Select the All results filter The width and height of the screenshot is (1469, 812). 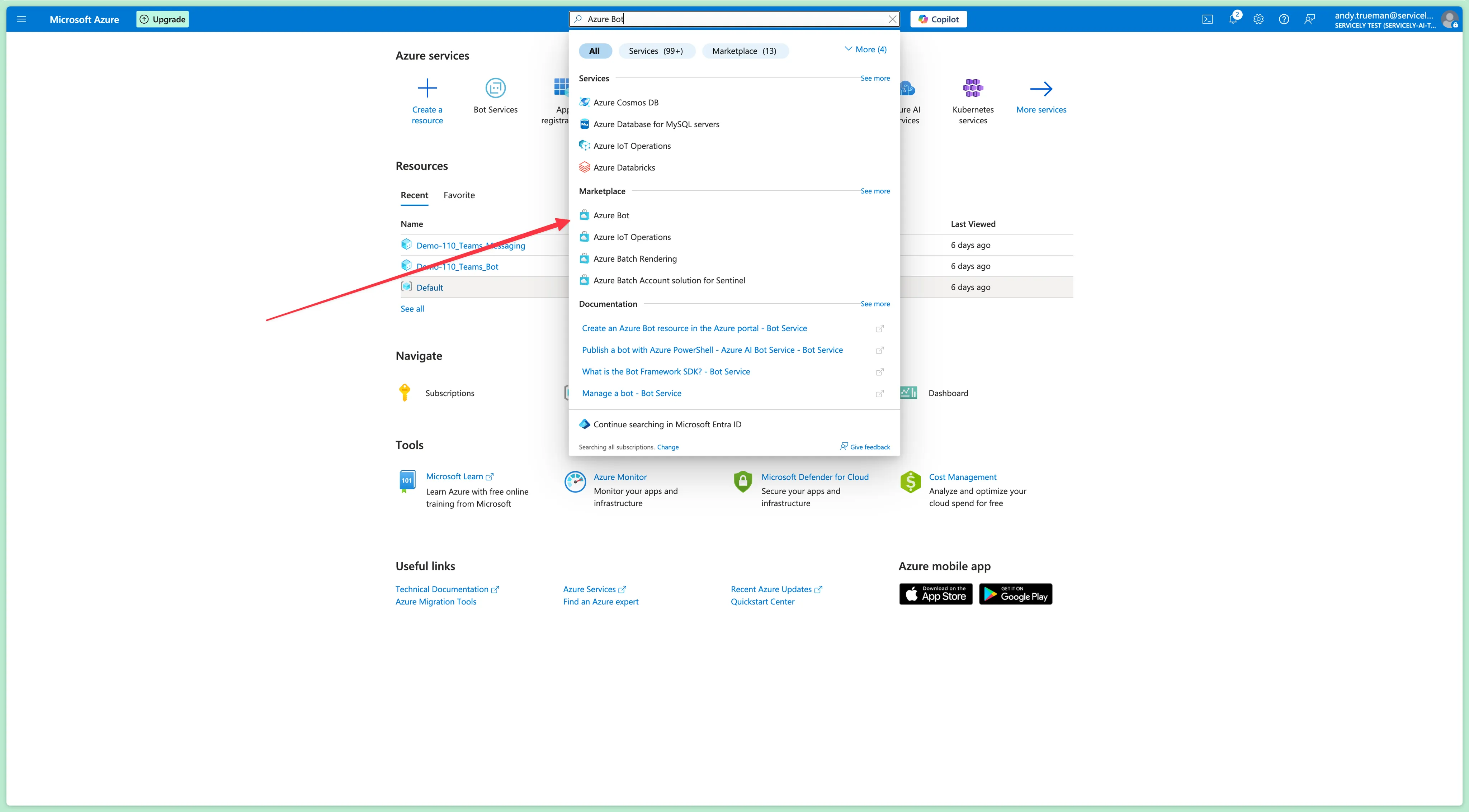595,51
